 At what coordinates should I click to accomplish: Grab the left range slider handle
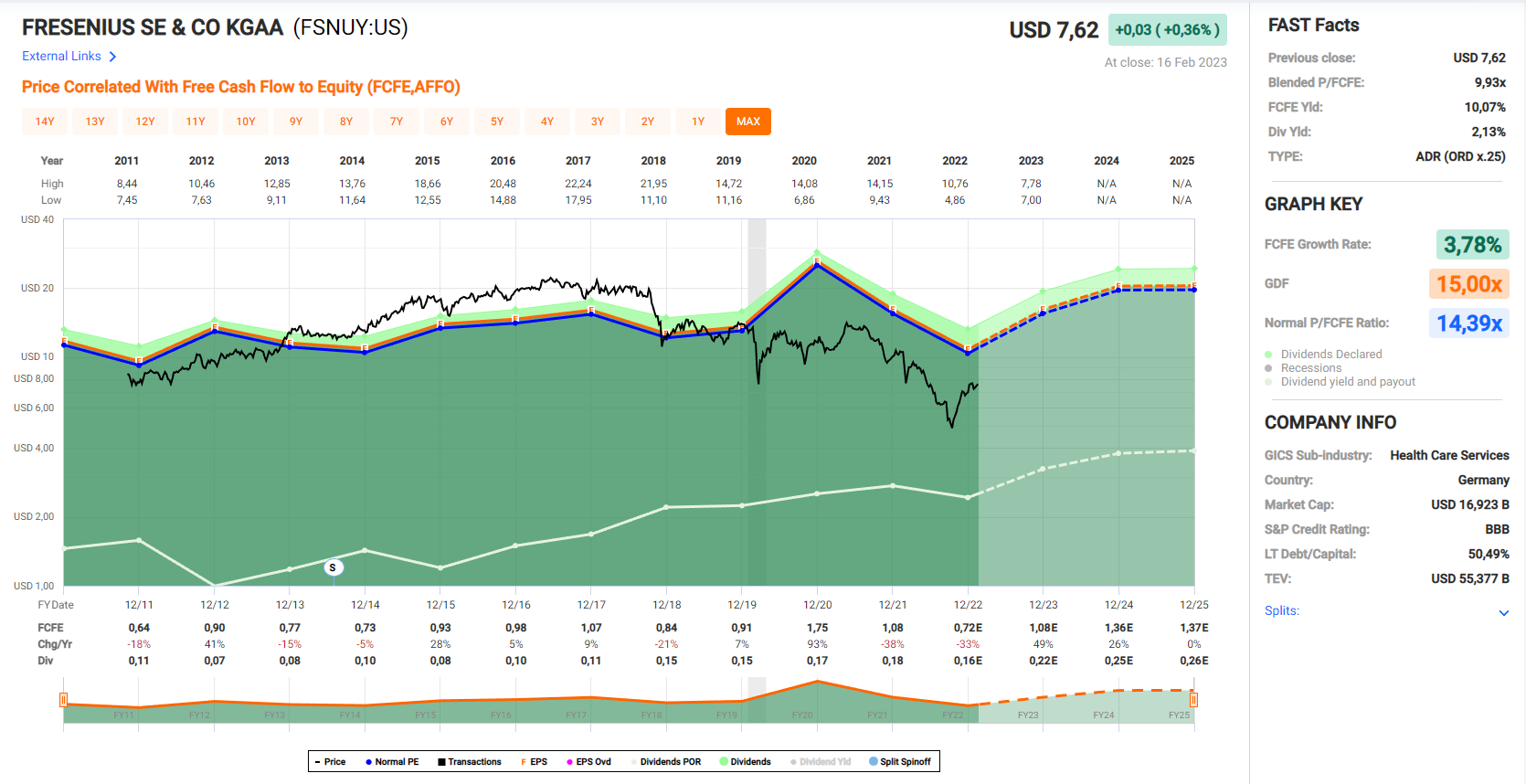[x=64, y=700]
